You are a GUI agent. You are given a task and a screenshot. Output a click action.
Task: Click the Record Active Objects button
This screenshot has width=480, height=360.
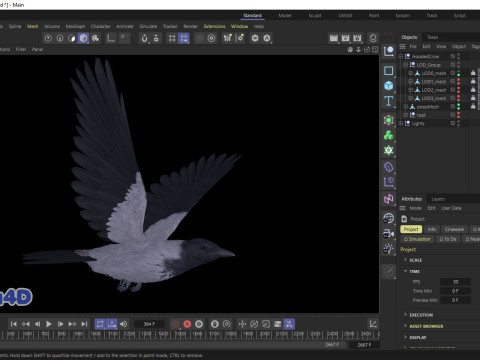pos(176,324)
